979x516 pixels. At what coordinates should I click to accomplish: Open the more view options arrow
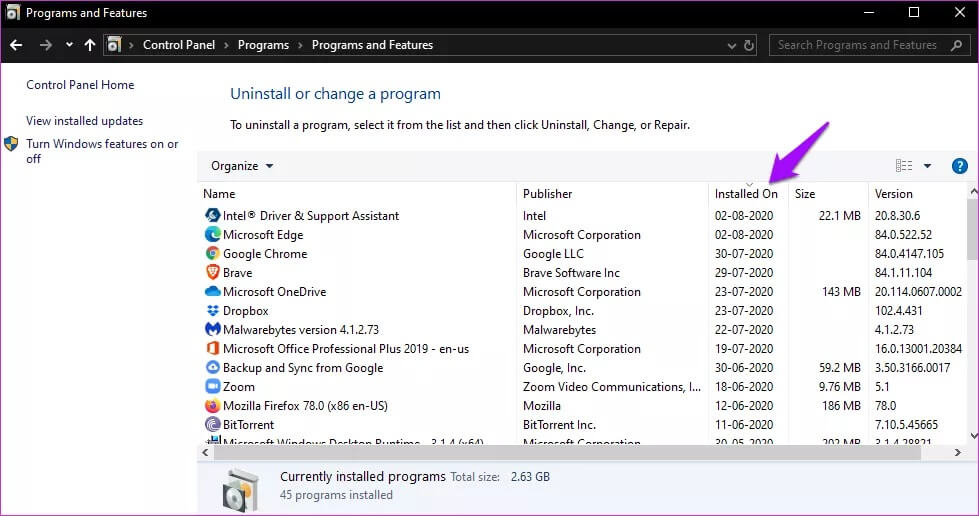pyautogui.click(x=927, y=166)
